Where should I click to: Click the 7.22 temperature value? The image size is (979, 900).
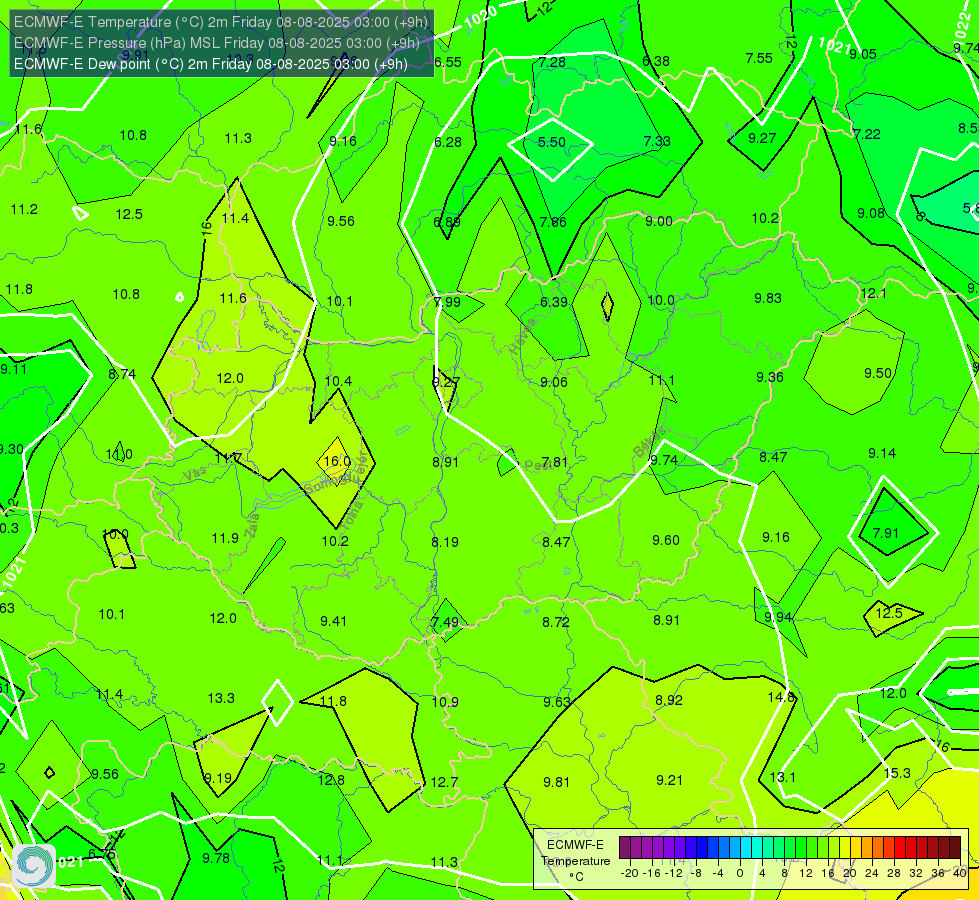(x=867, y=134)
